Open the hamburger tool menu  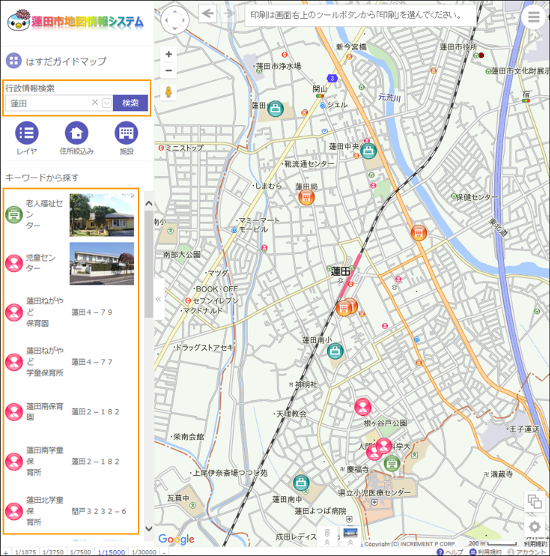533,17
